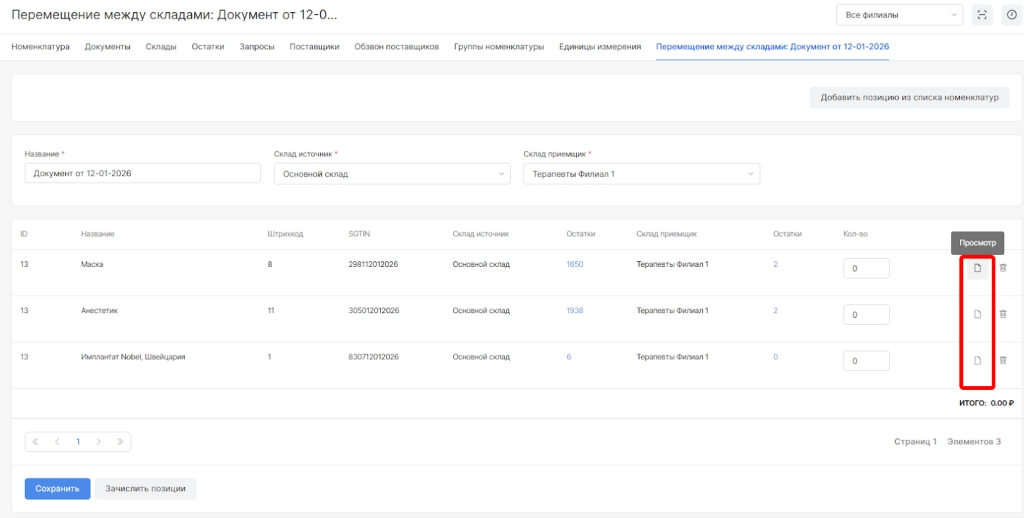Open the view icon in the Анестетик row
1024x518 pixels.
978,314
